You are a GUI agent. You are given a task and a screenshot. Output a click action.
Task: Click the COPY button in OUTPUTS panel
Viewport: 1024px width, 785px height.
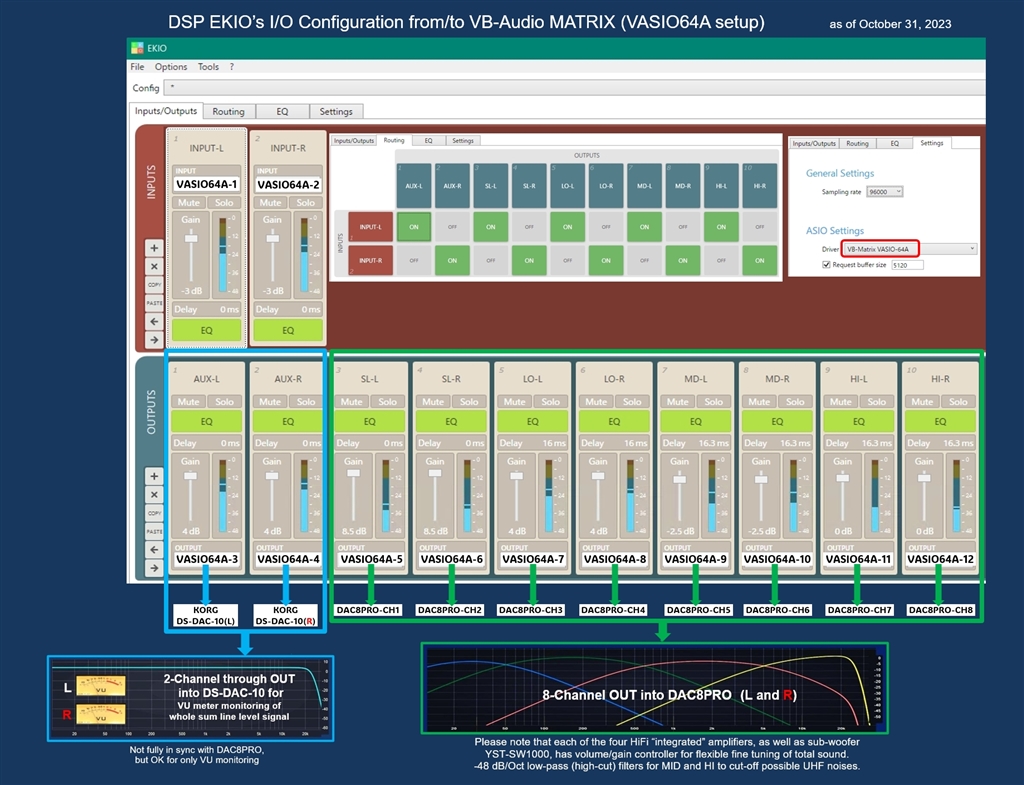[154, 513]
